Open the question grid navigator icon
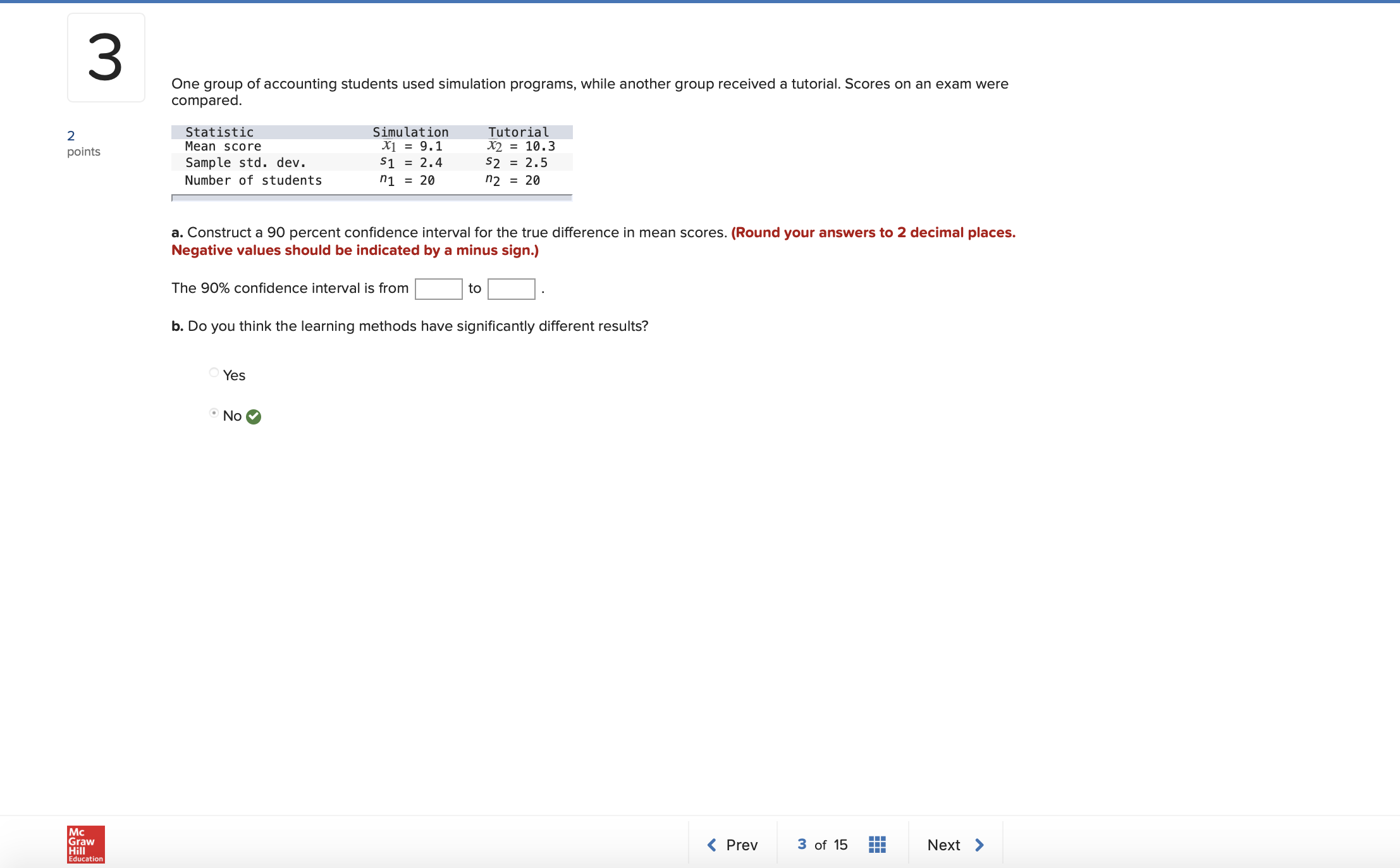1400x868 pixels. coord(877,845)
